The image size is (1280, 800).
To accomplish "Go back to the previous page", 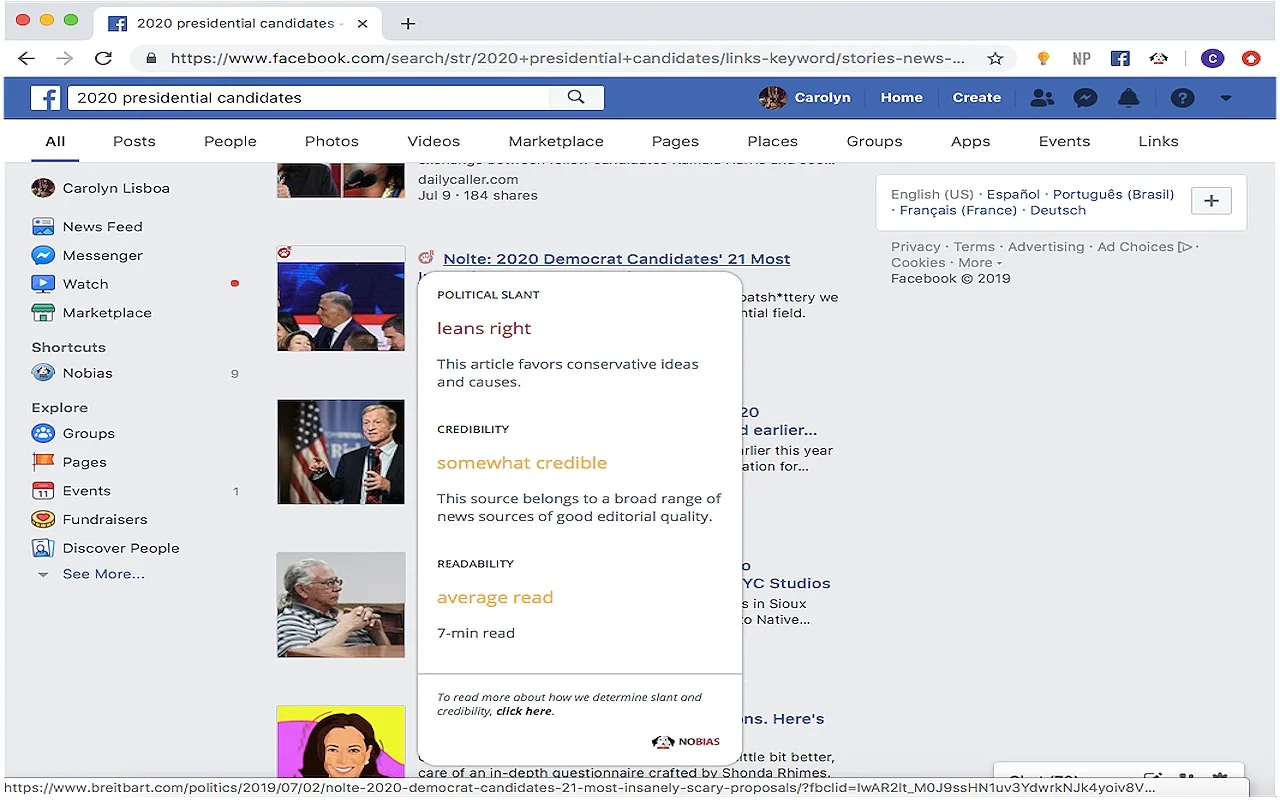I will pyautogui.click(x=27, y=58).
